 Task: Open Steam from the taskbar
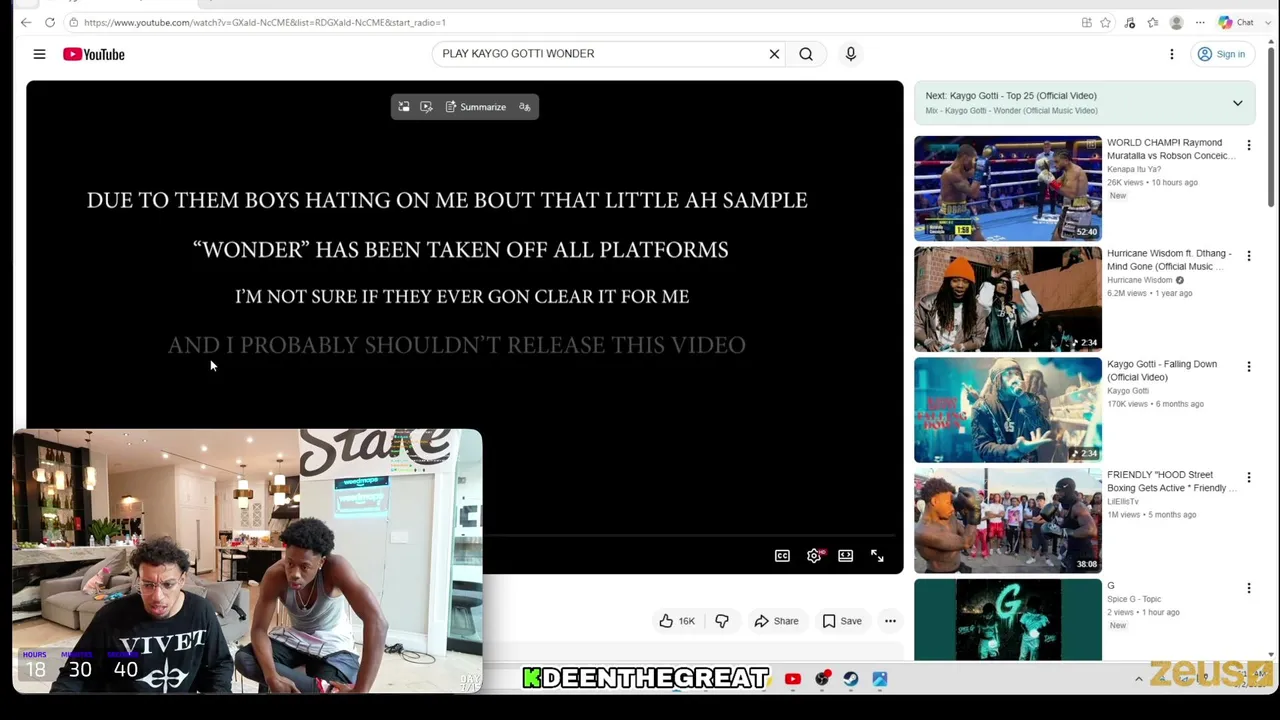tap(851, 680)
